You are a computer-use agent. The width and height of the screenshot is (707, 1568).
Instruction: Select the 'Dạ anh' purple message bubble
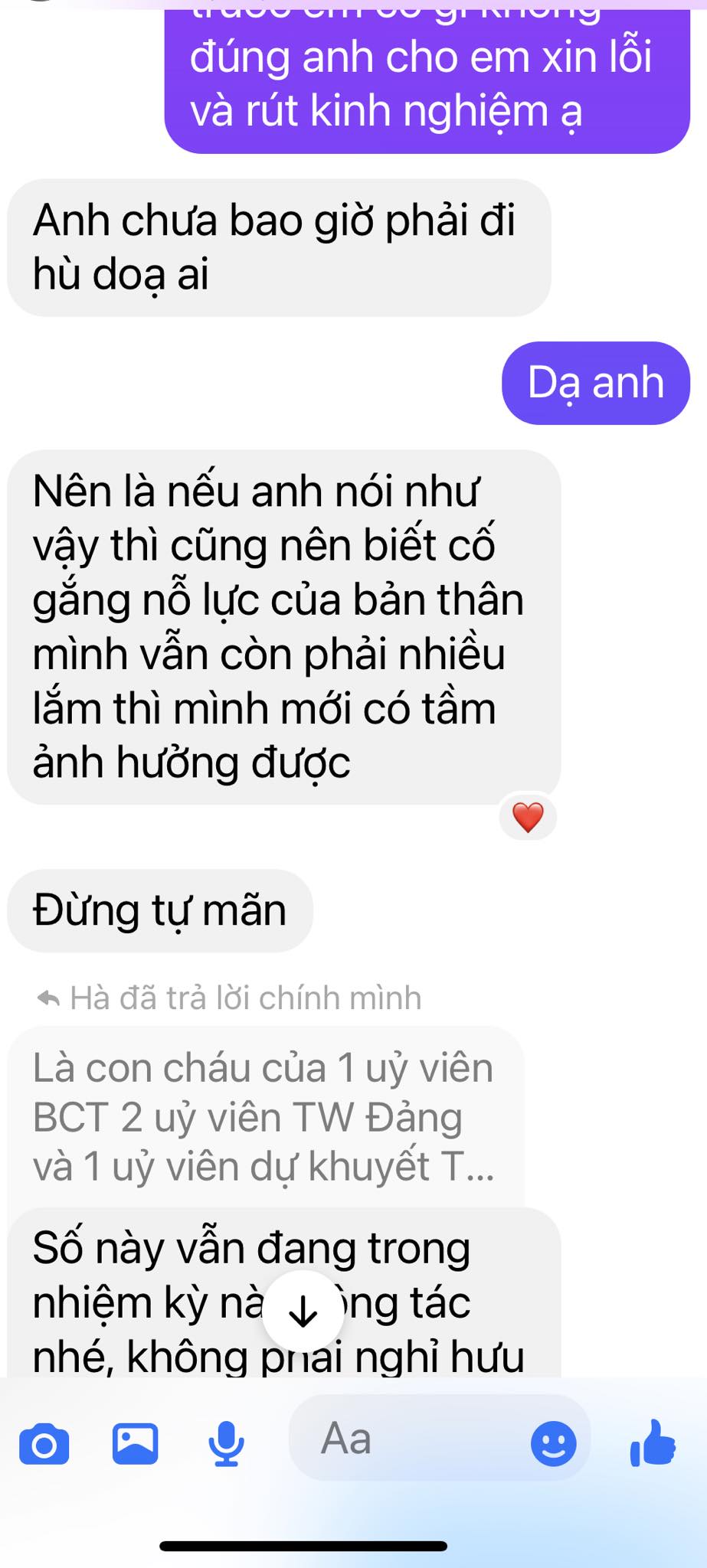[596, 383]
